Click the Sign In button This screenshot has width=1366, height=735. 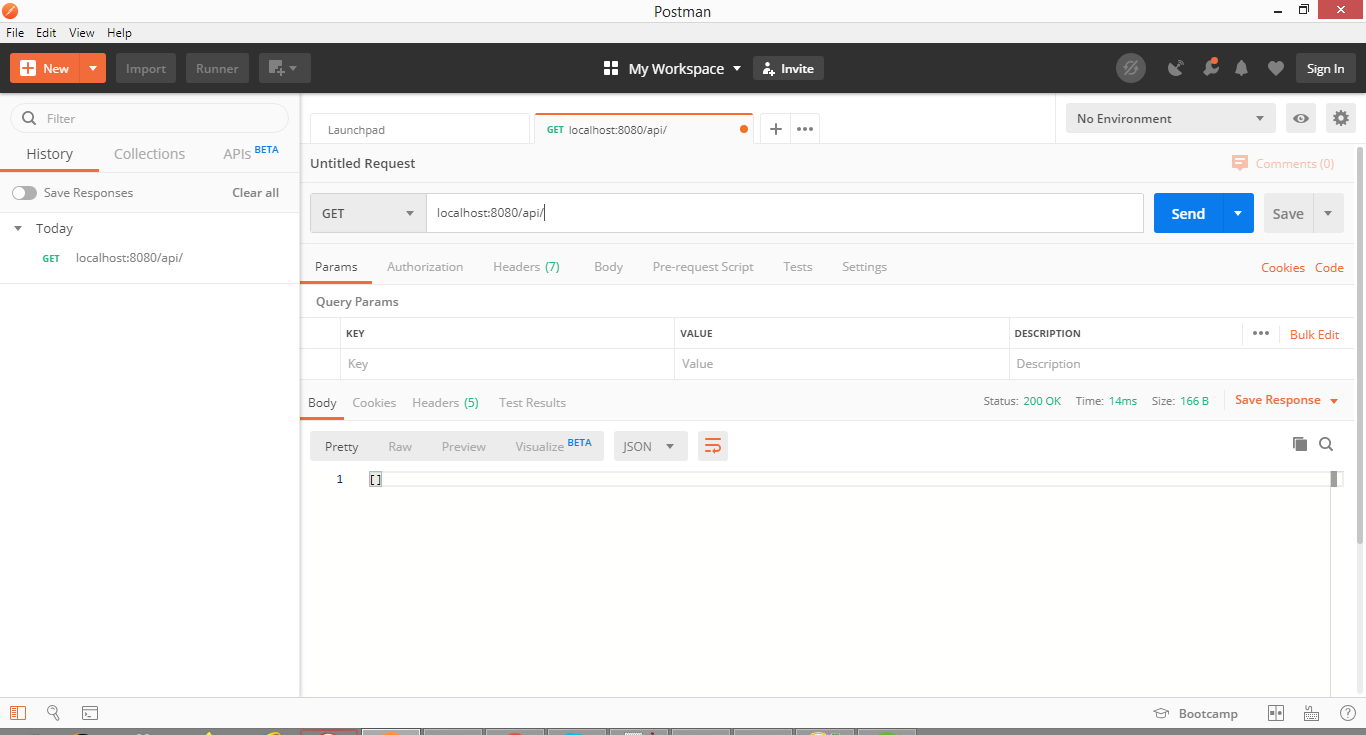tap(1326, 68)
